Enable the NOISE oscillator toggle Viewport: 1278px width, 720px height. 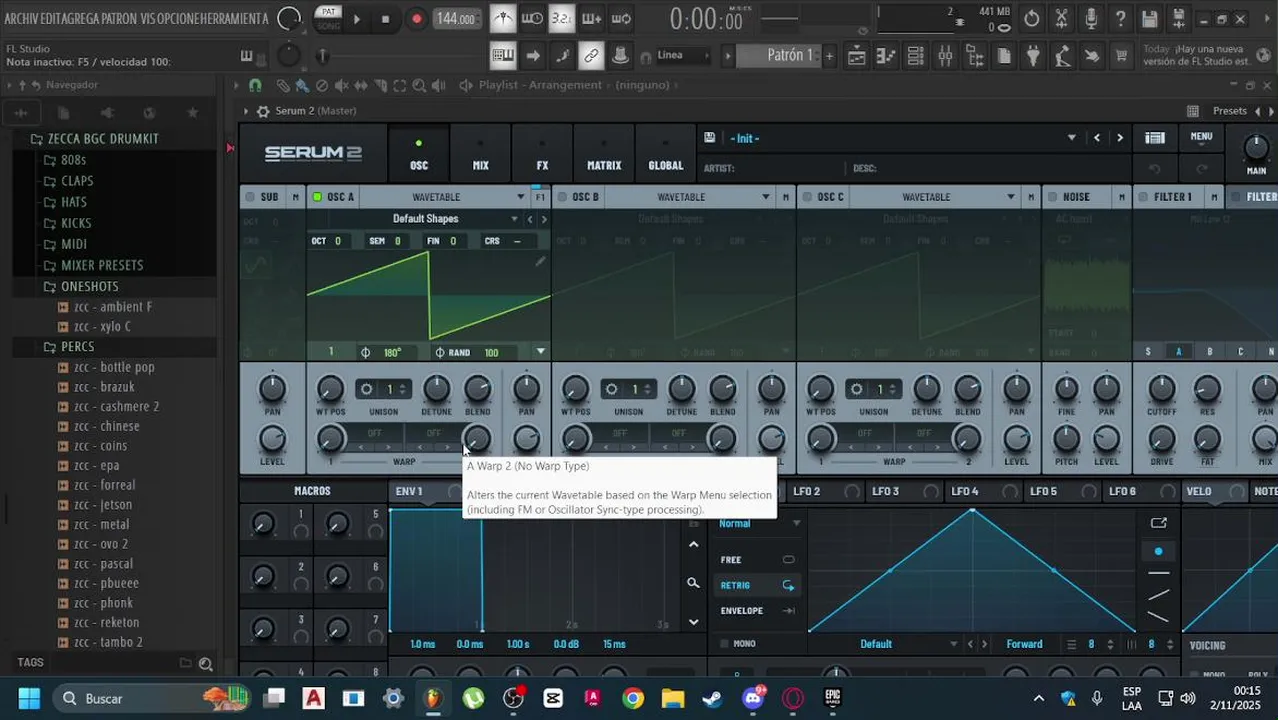[x=1052, y=197]
